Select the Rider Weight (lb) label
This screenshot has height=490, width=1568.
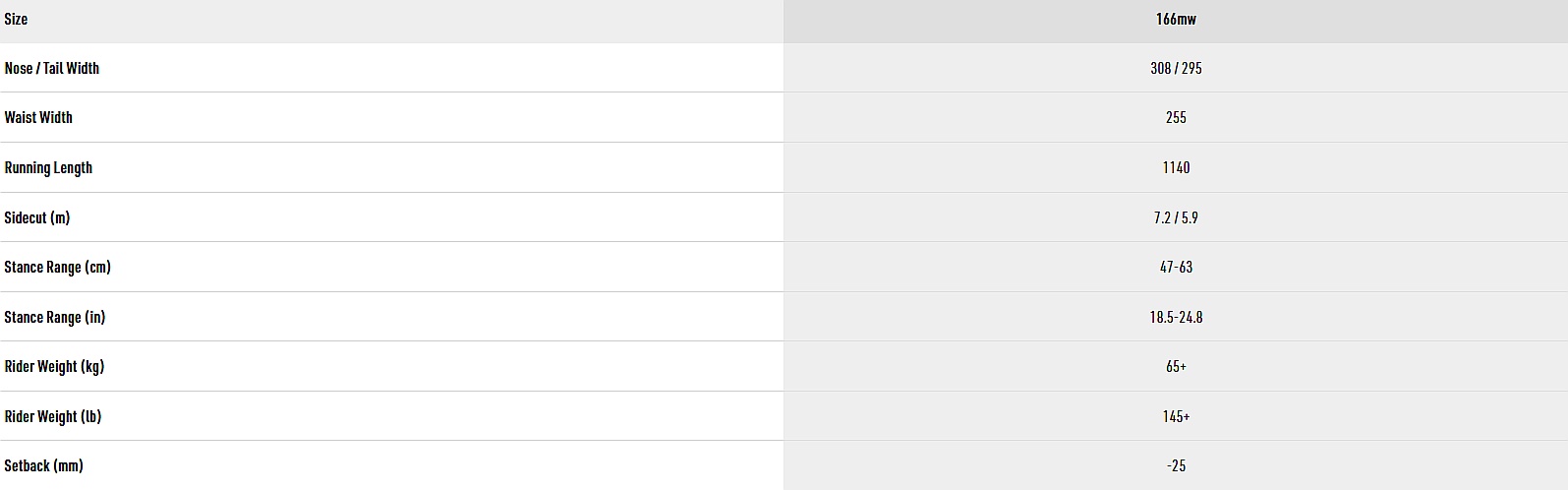click(x=52, y=416)
